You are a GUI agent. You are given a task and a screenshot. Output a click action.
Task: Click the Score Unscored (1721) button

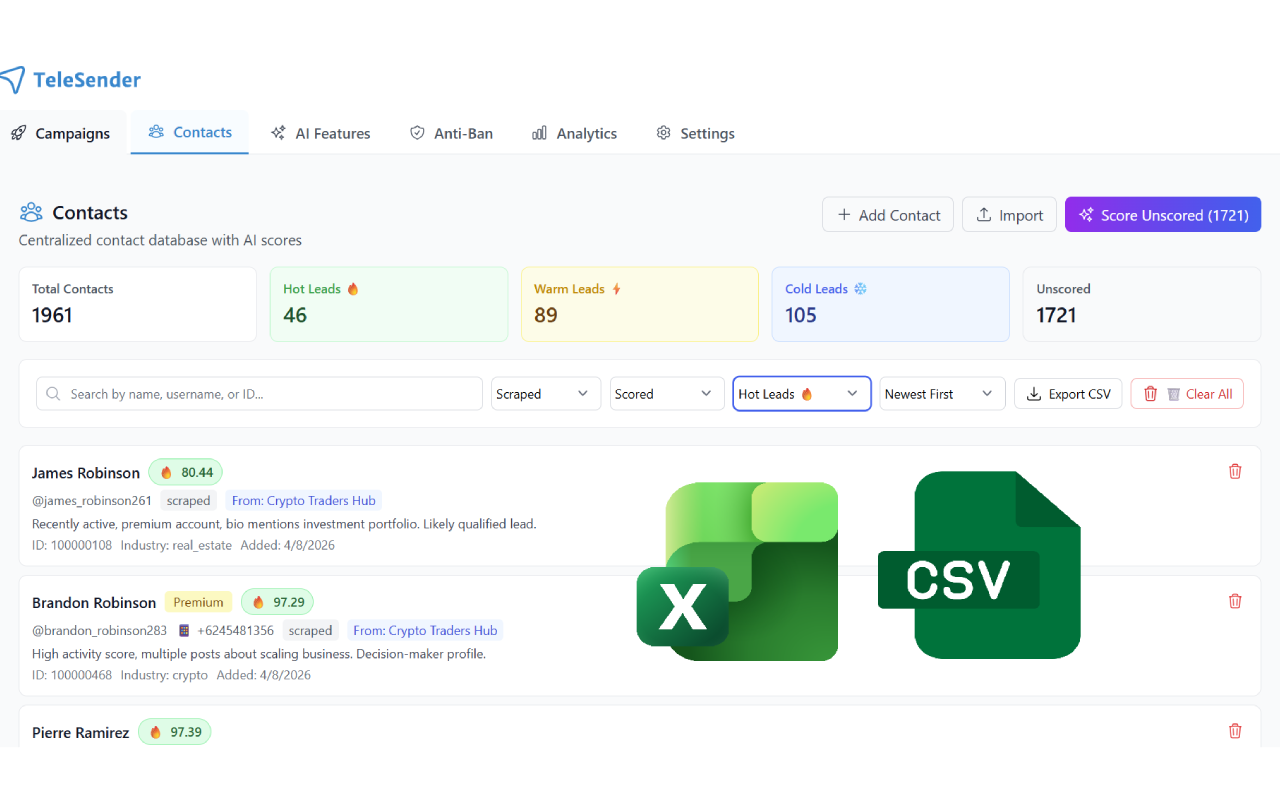point(1162,215)
